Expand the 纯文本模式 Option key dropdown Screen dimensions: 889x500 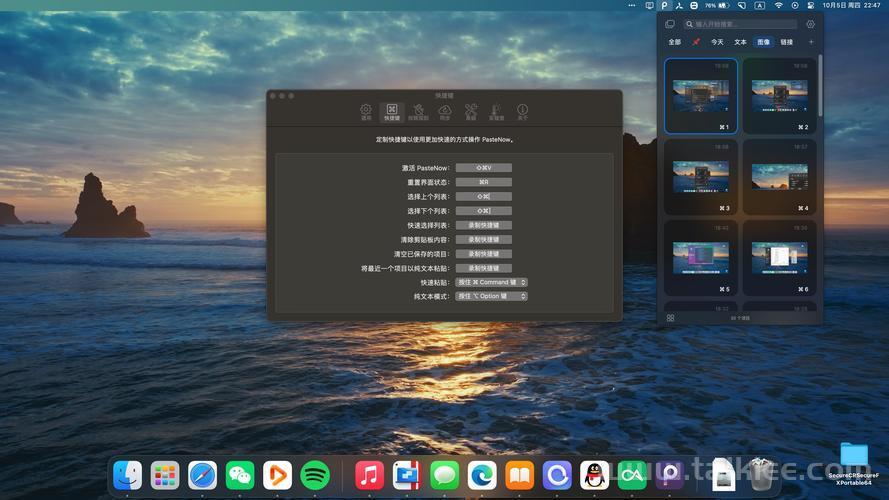click(491, 296)
